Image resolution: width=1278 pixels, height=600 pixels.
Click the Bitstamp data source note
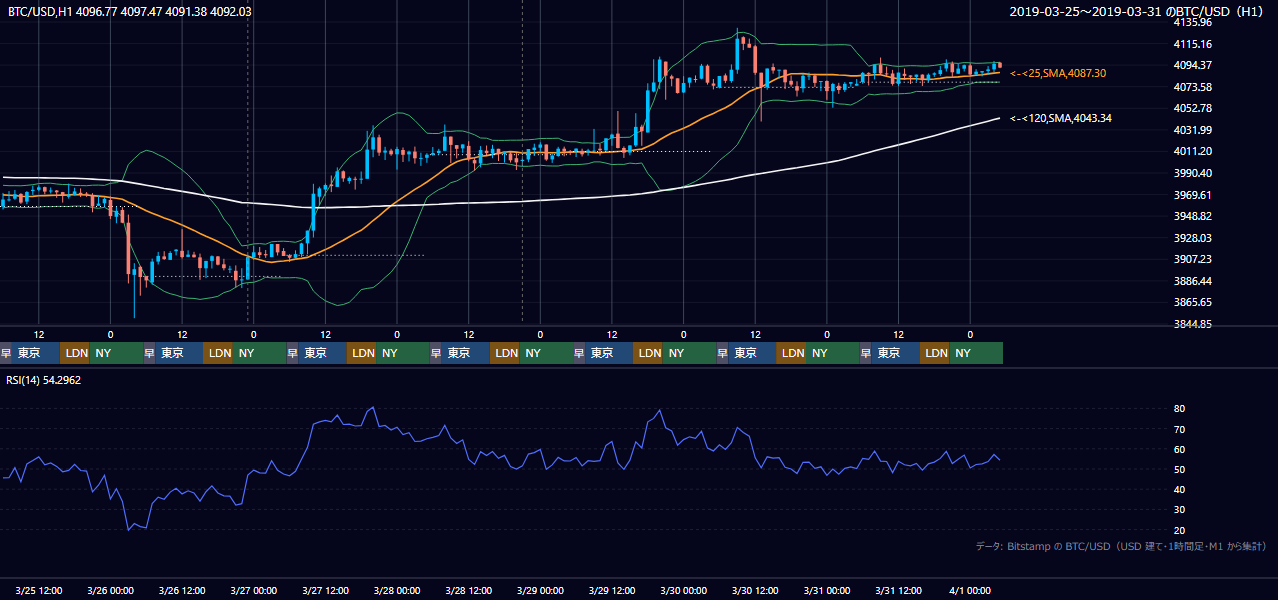(x=1121, y=546)
